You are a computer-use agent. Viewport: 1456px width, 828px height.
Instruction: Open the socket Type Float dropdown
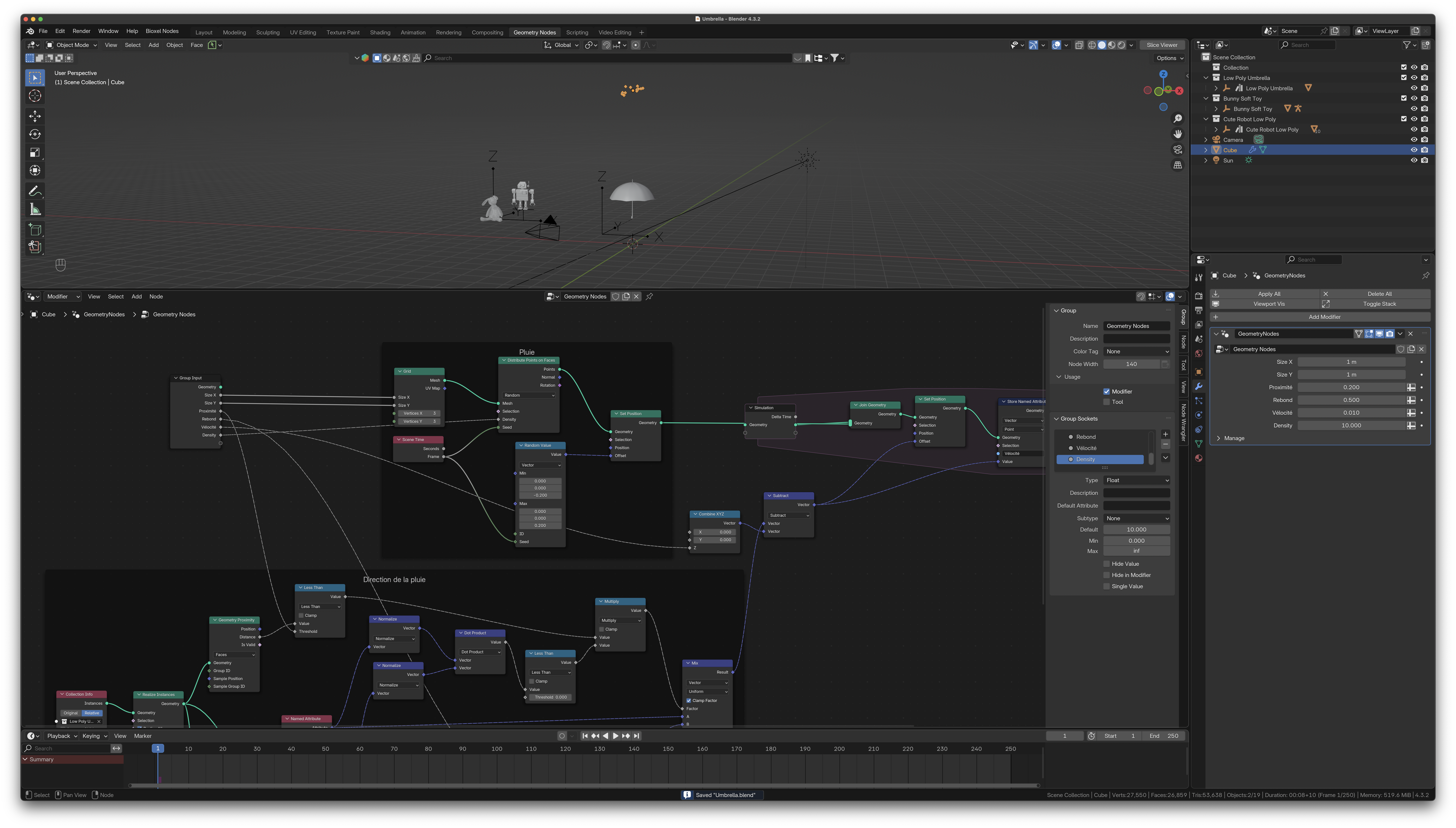point(1137,481)
